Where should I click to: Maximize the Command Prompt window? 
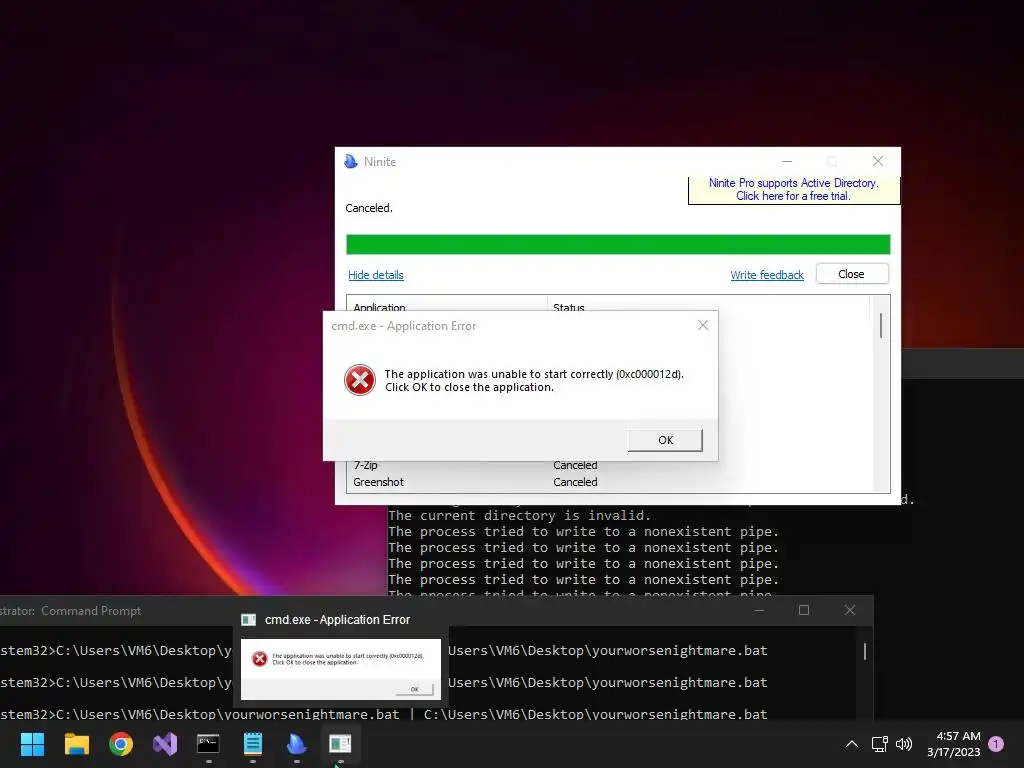click(x=804, y=610)
